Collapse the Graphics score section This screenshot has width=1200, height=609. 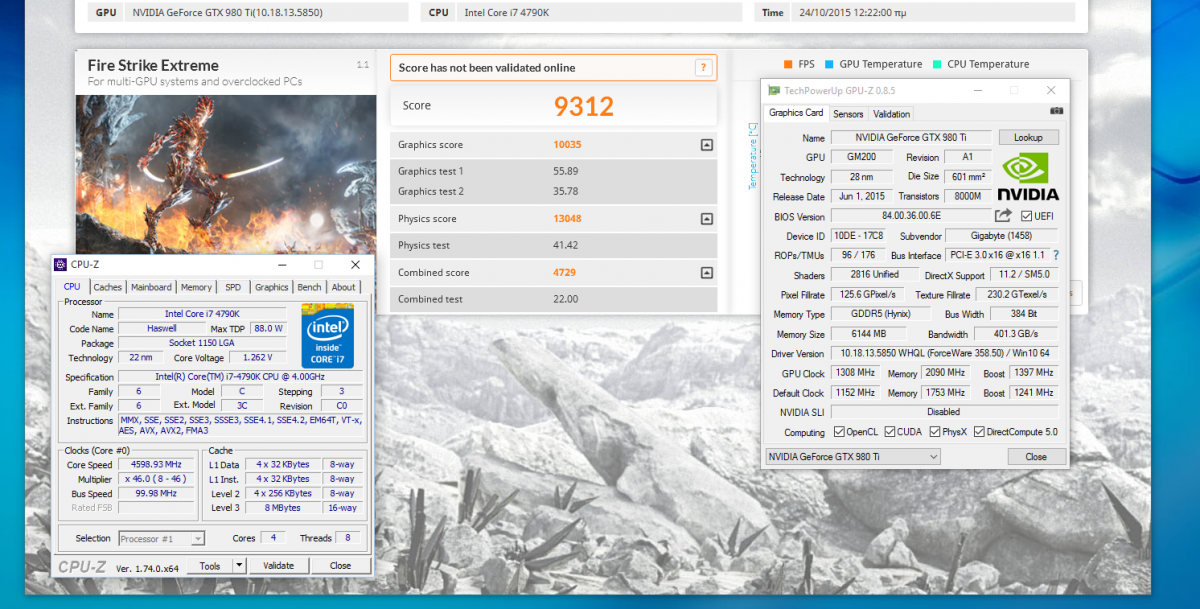(707, 145)
